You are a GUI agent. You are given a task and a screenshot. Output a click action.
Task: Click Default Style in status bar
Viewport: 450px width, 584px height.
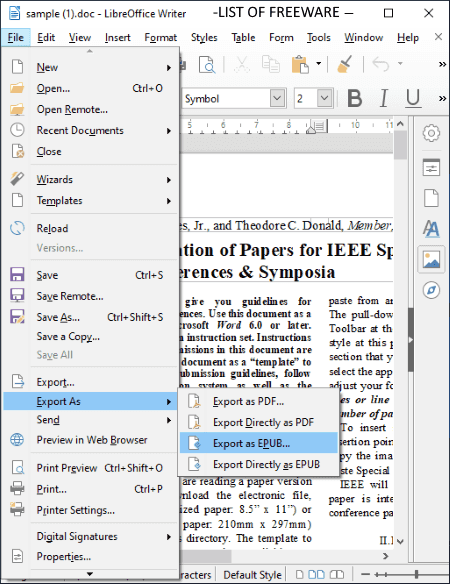pos(252,575)
